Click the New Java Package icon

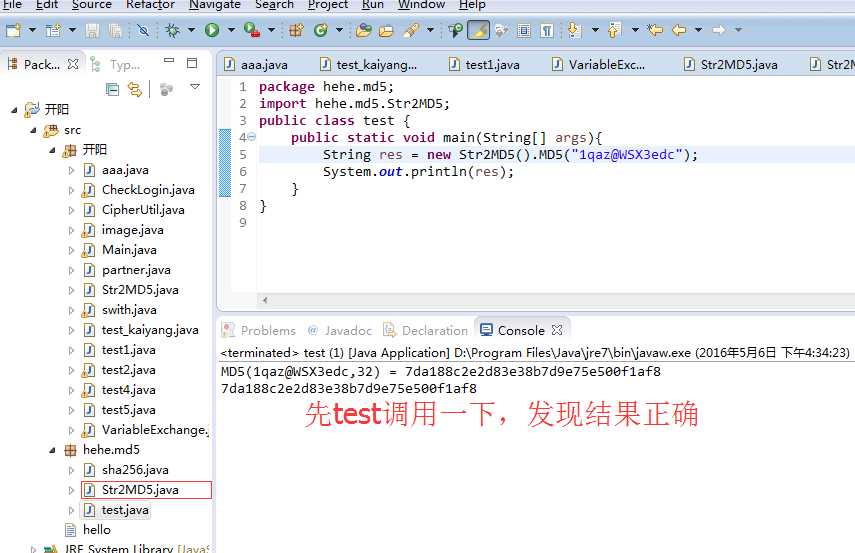point(296,30)
